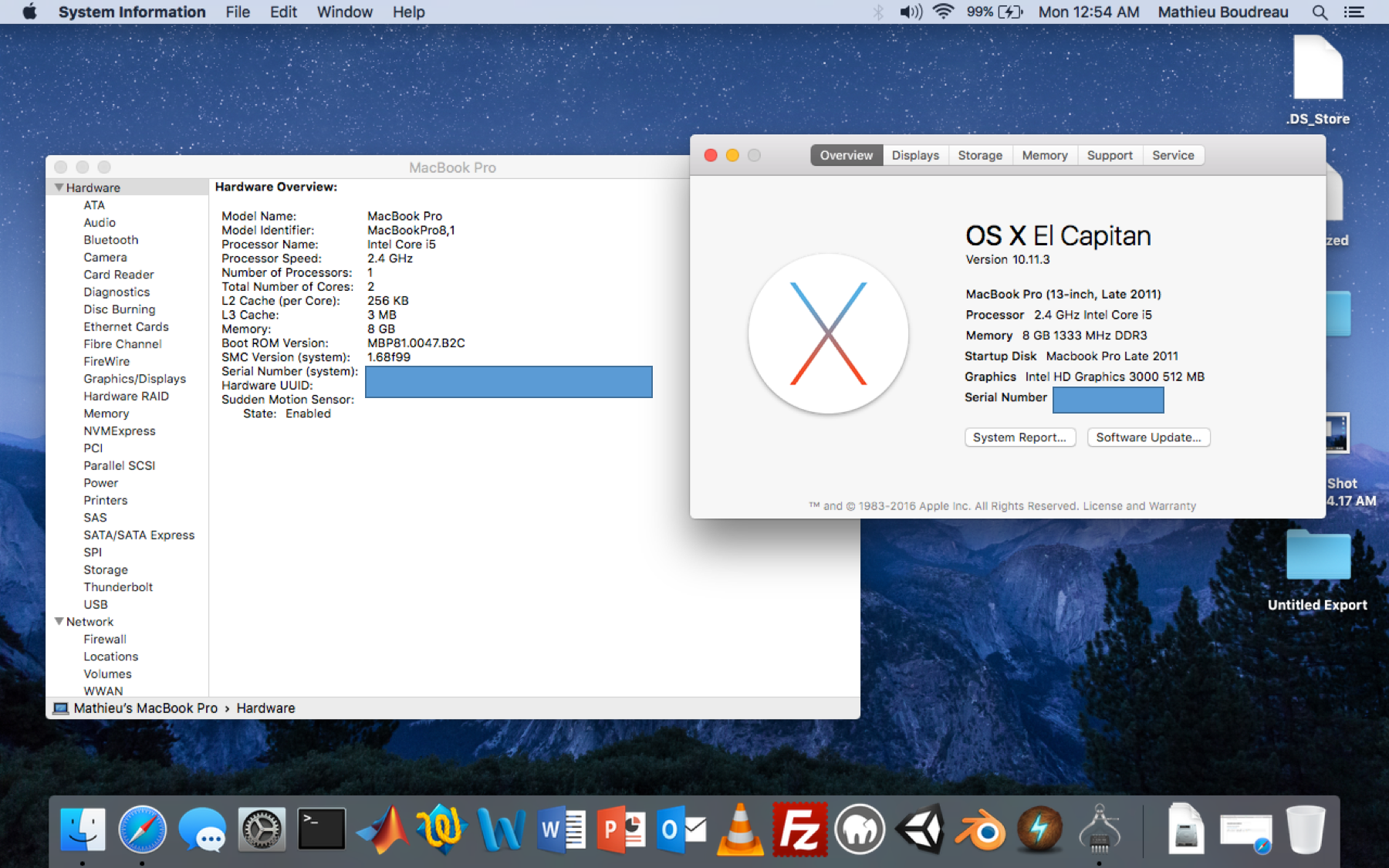Launch Safari from the Dock
Viewport: 1389px width, 868px height.
(142, 829)
